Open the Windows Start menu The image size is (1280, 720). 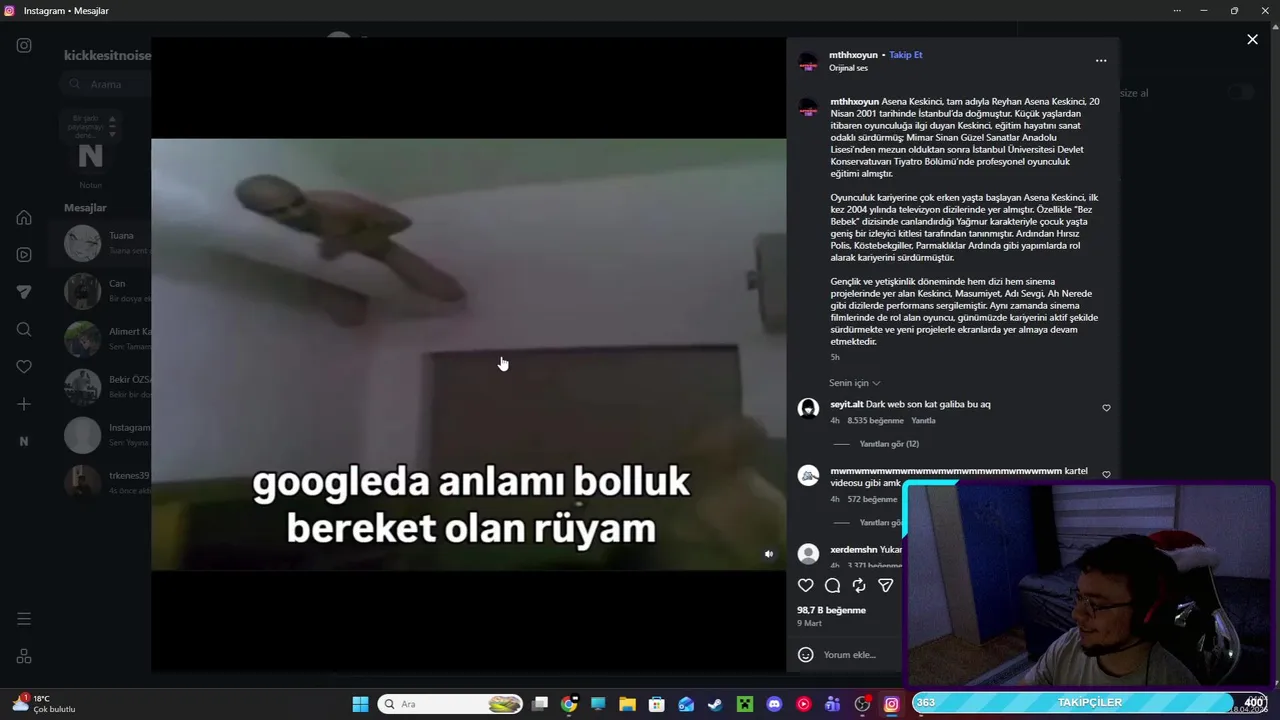(360, 704)
